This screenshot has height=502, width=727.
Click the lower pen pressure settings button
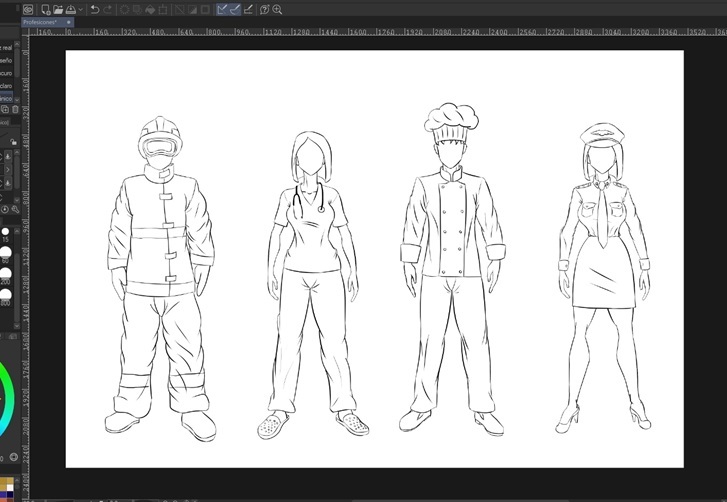[8, 184]
